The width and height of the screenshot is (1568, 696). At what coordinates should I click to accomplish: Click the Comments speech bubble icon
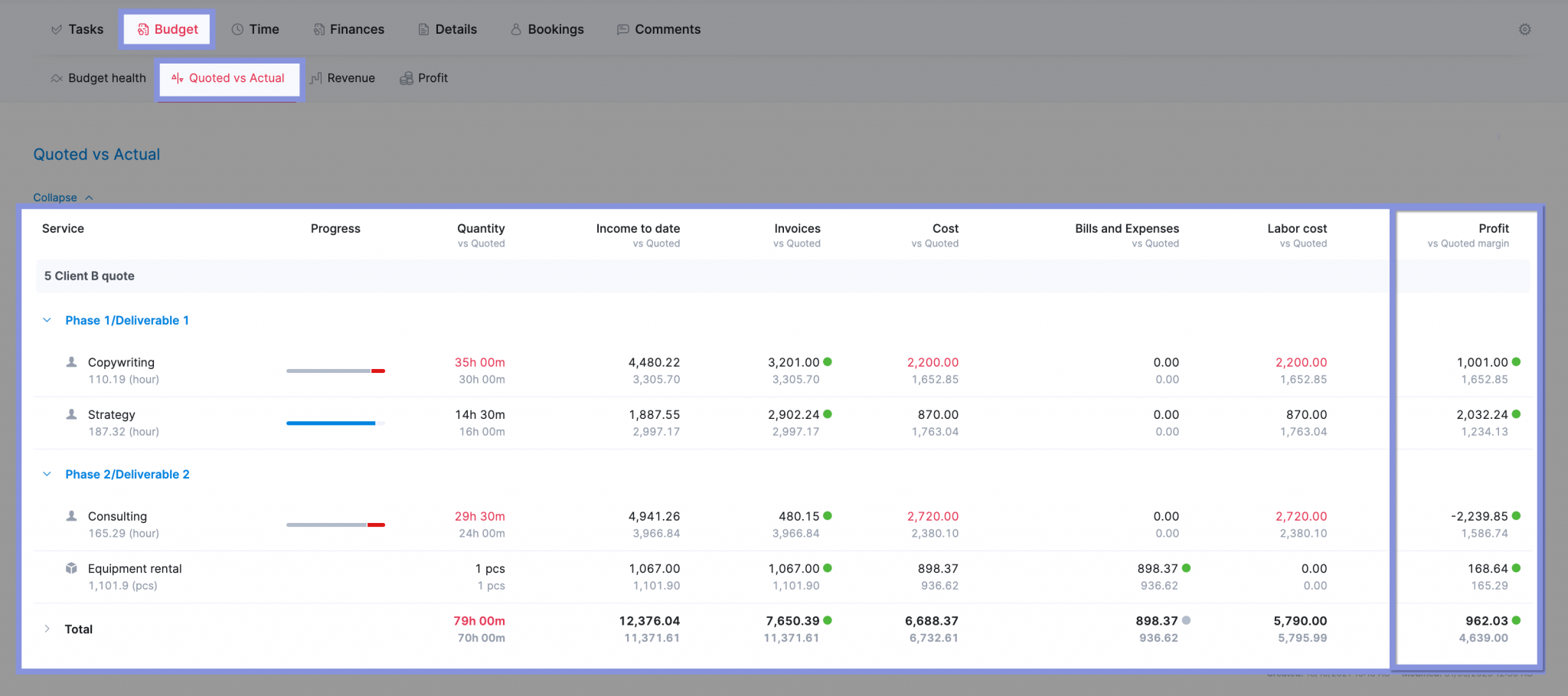[x=622, y=29]
